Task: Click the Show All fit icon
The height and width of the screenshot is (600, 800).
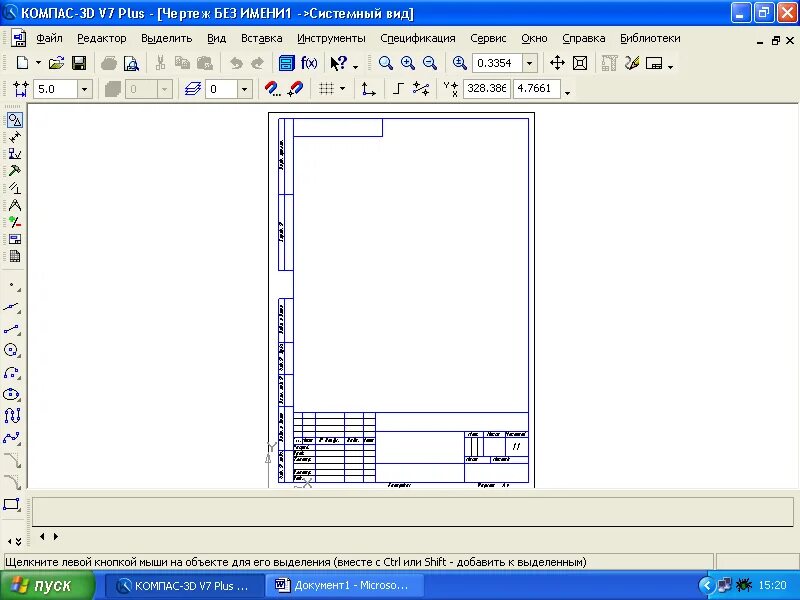Action: [x=580, y=63]
